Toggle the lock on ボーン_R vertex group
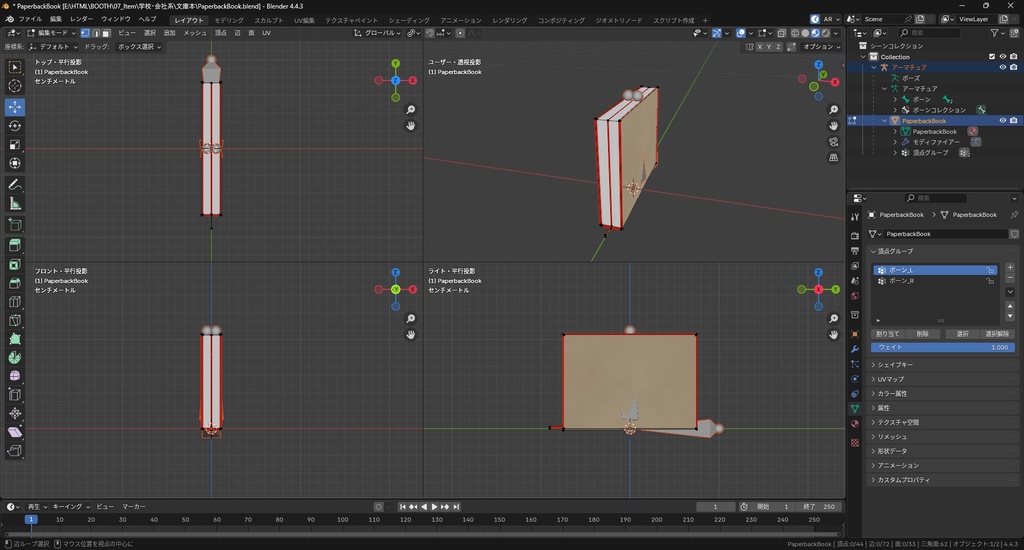This screenshot has width=1024, height=550. 990,281
